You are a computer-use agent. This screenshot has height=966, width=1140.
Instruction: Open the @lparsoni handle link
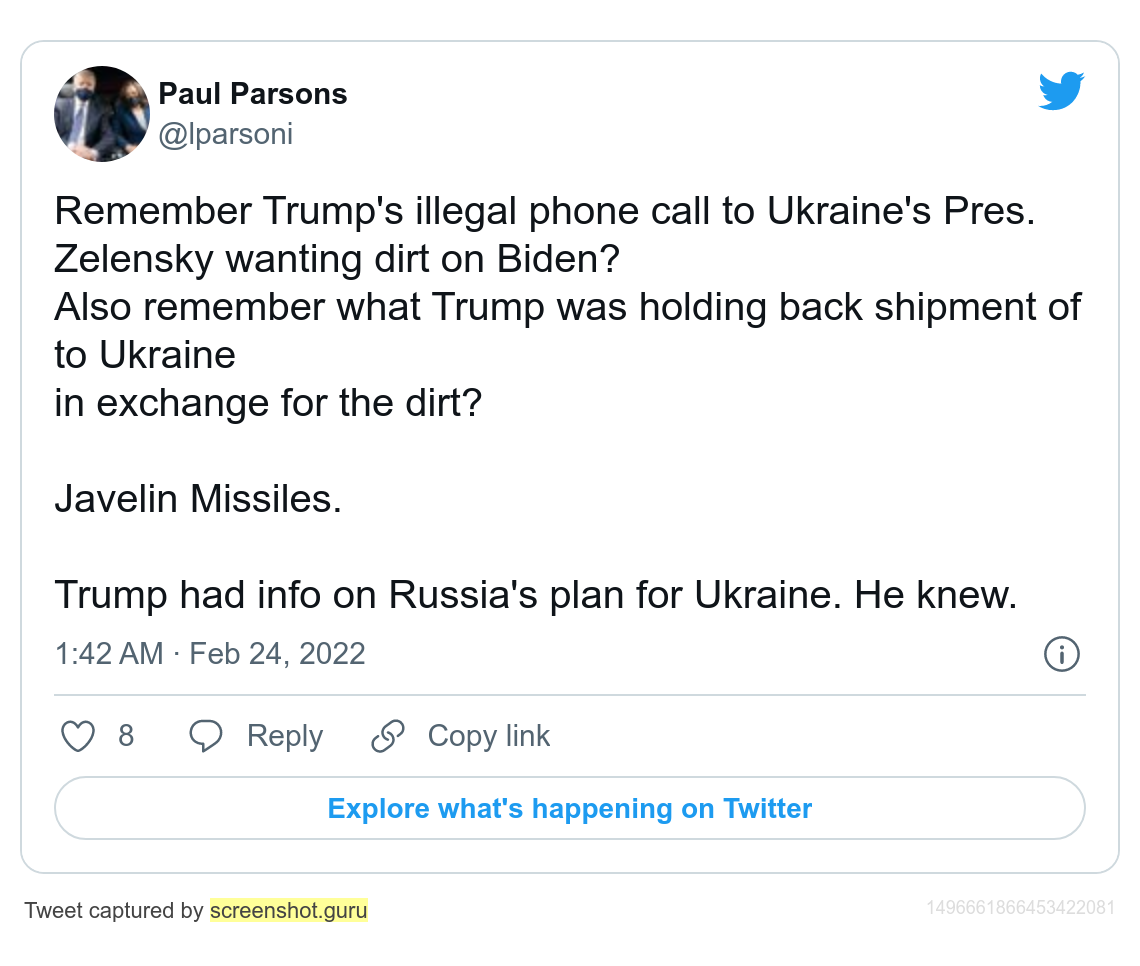click(x=226, y=134)
